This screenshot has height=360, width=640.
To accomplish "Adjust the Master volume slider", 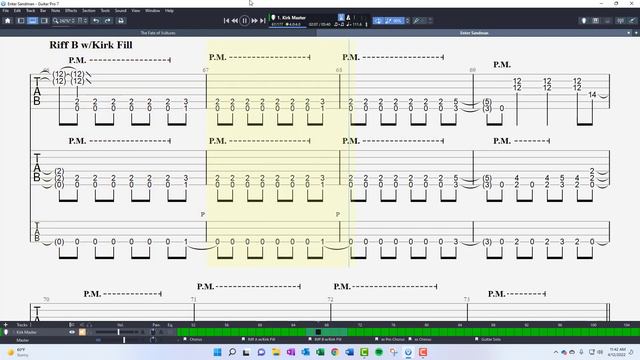I will pyautogui.click(x=124, y=340).
